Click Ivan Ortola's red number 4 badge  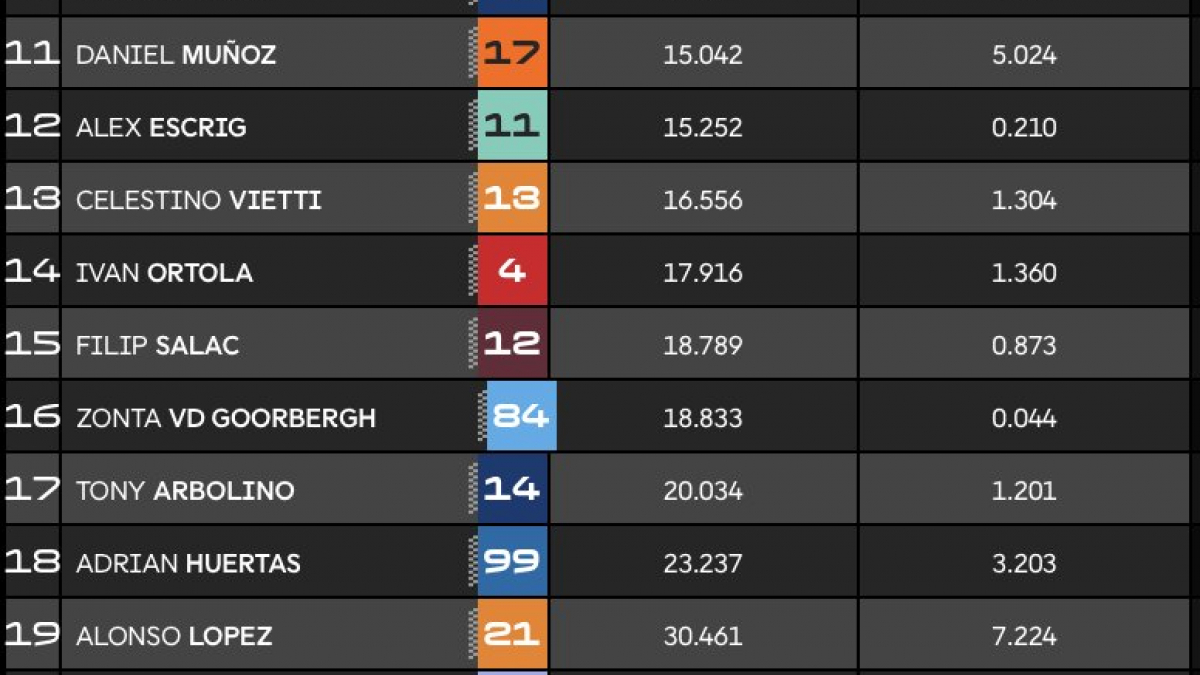pos(512,271)
